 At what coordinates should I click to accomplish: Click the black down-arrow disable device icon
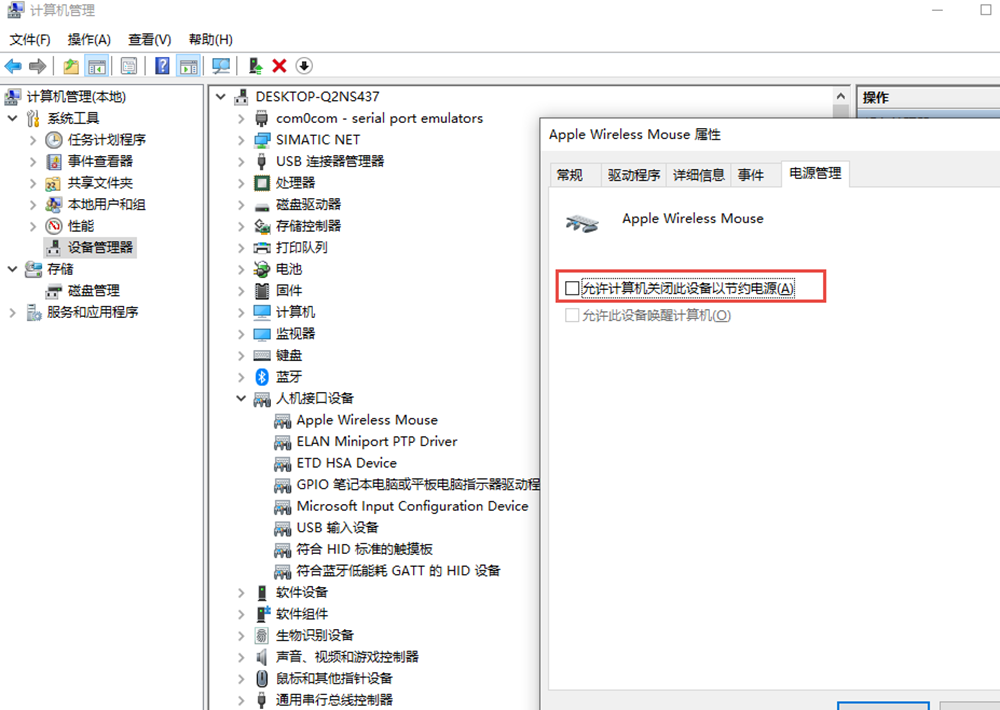[x=304, y=66]
